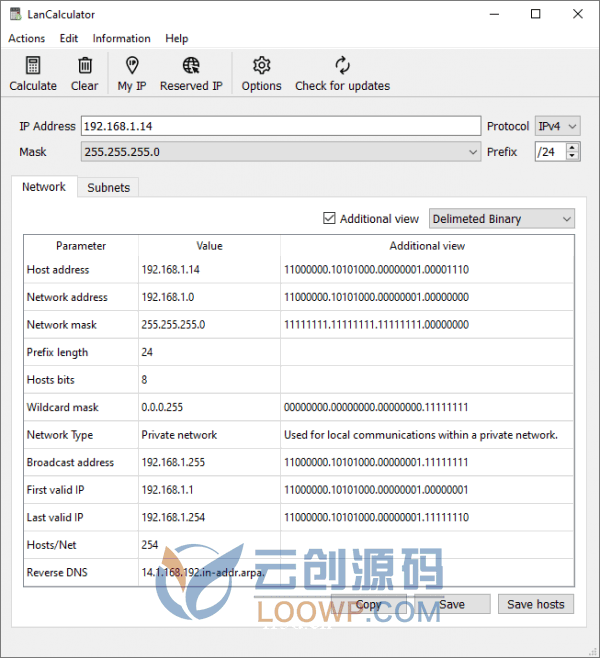Viewport: 600px width, 658px height.
Task: Click the Save button
Action: click(452, 604)
